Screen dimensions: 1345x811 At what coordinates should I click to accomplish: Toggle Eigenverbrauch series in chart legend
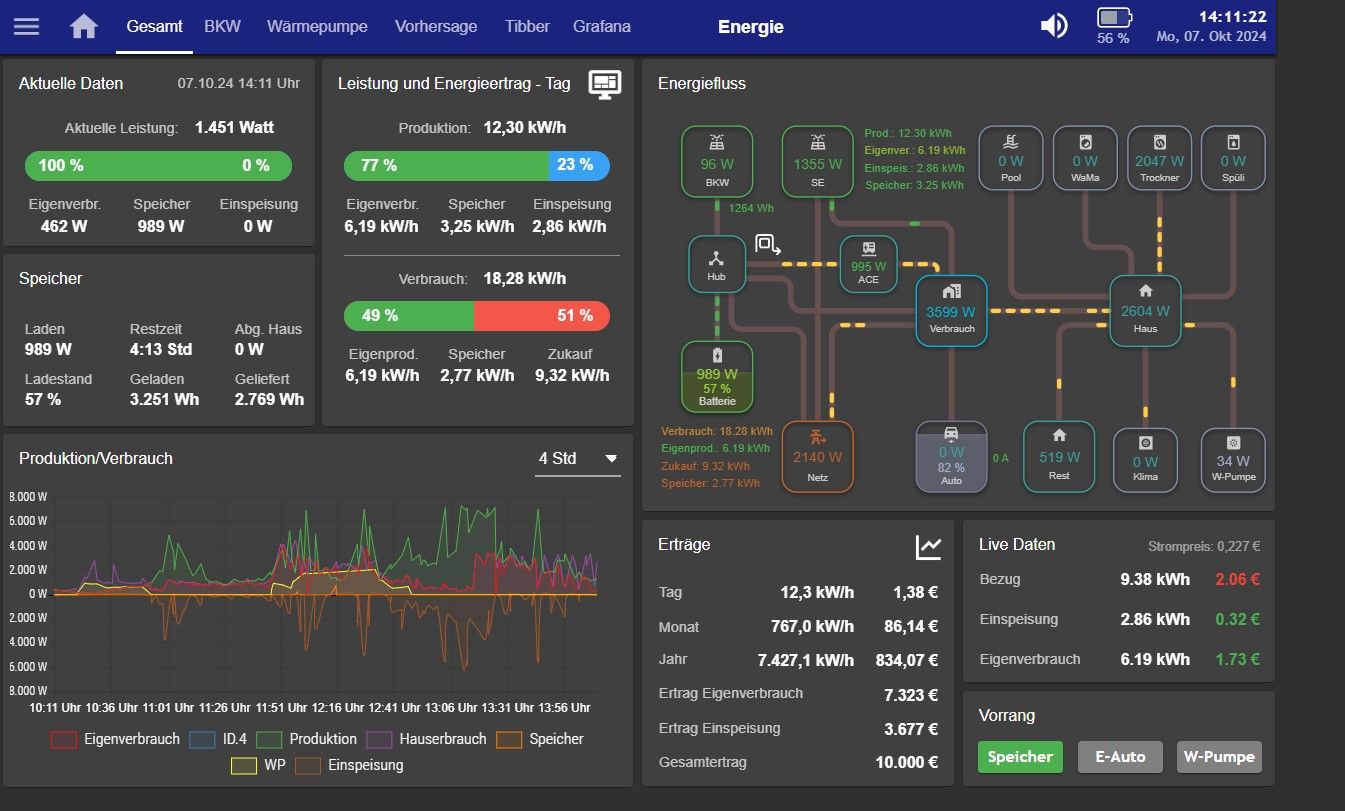116,739
